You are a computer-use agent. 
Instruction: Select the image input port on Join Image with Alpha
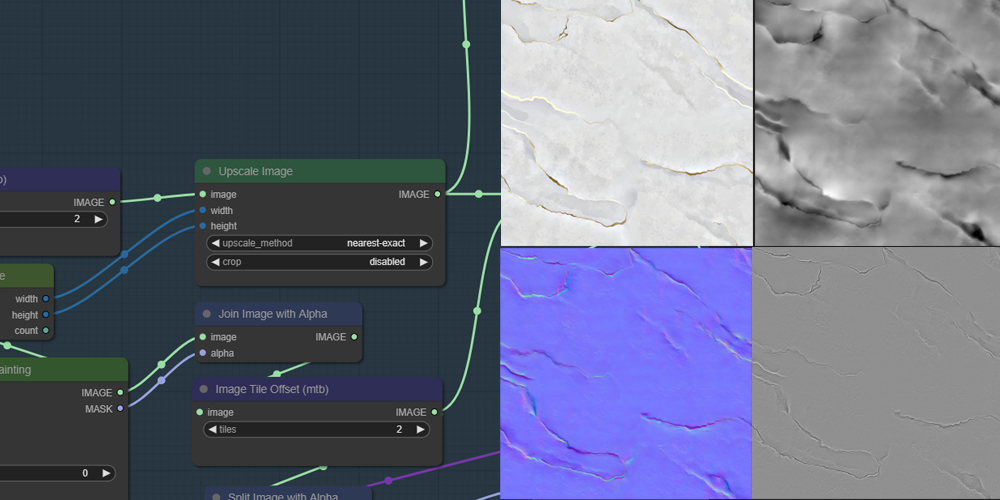(x=203, y=337)
